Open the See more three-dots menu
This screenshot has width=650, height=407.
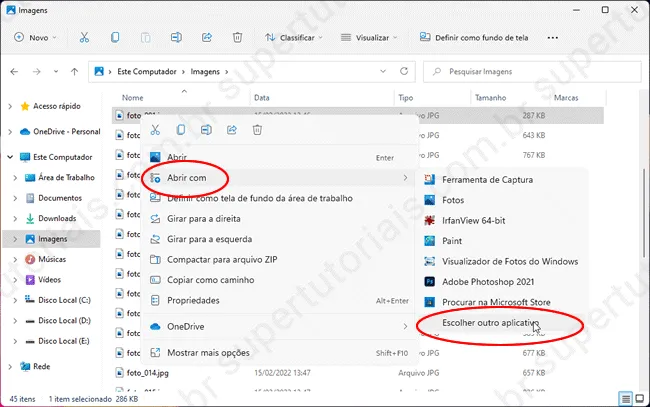[x=553, y=38]
